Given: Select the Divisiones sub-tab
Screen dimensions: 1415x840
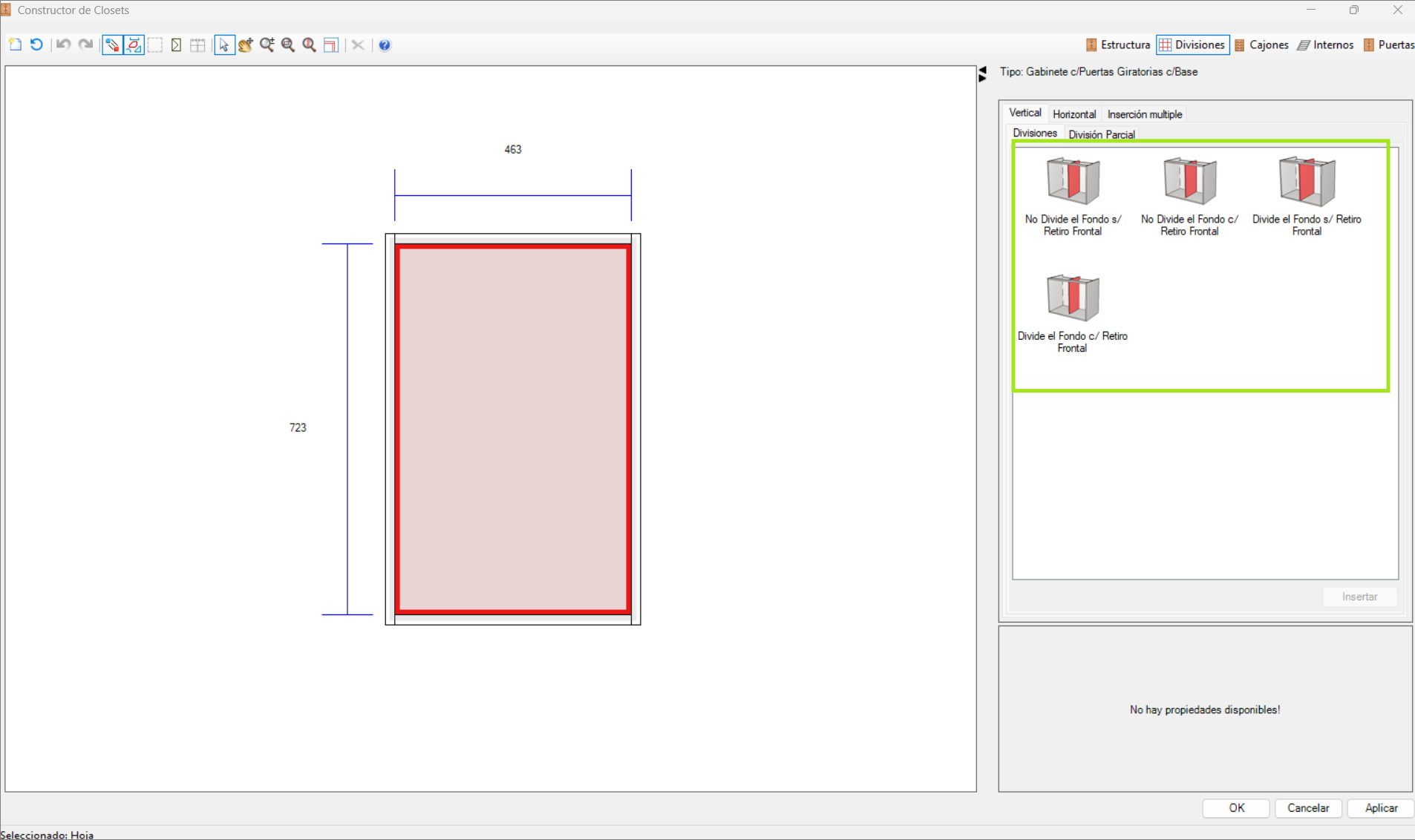Looking at the screenshot, I should [x=1035, y=133].
